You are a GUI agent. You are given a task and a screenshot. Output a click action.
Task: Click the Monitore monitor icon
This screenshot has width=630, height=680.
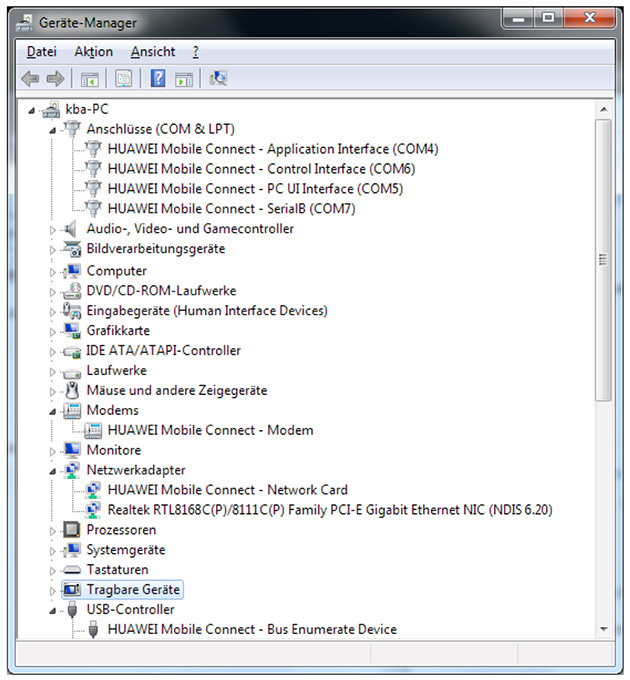(x=72, y=450)
